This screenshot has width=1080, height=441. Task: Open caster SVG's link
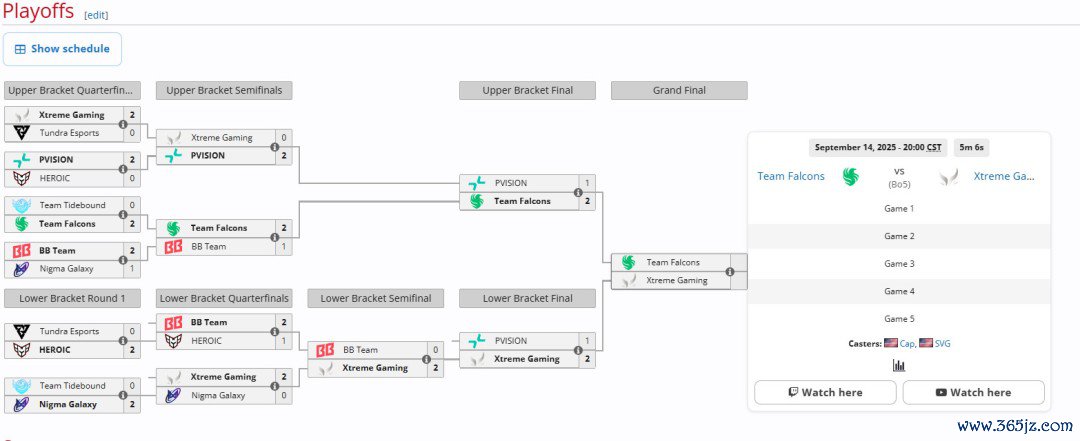(x=942, y=343)
